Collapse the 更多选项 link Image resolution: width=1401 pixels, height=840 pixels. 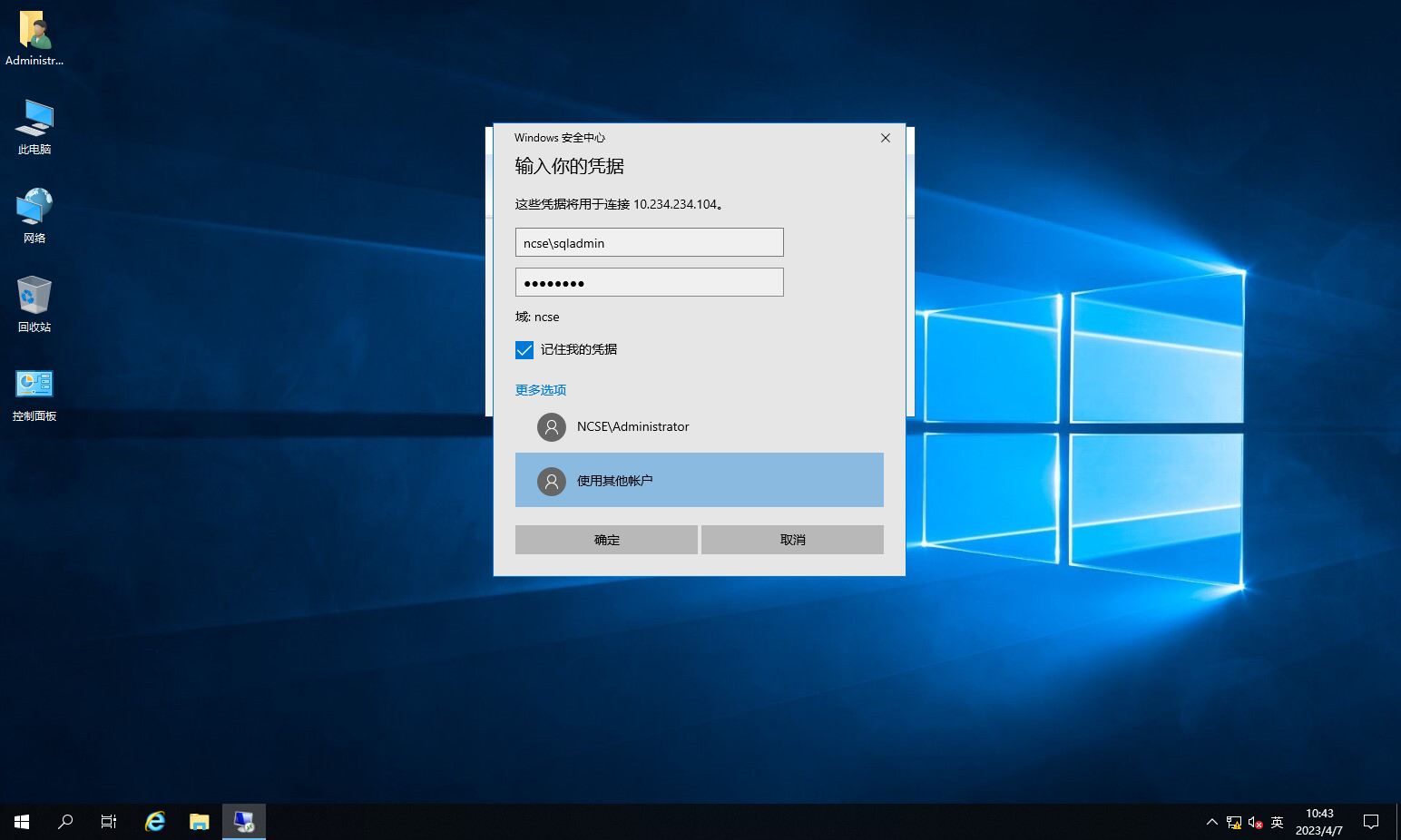pos(541,390)
